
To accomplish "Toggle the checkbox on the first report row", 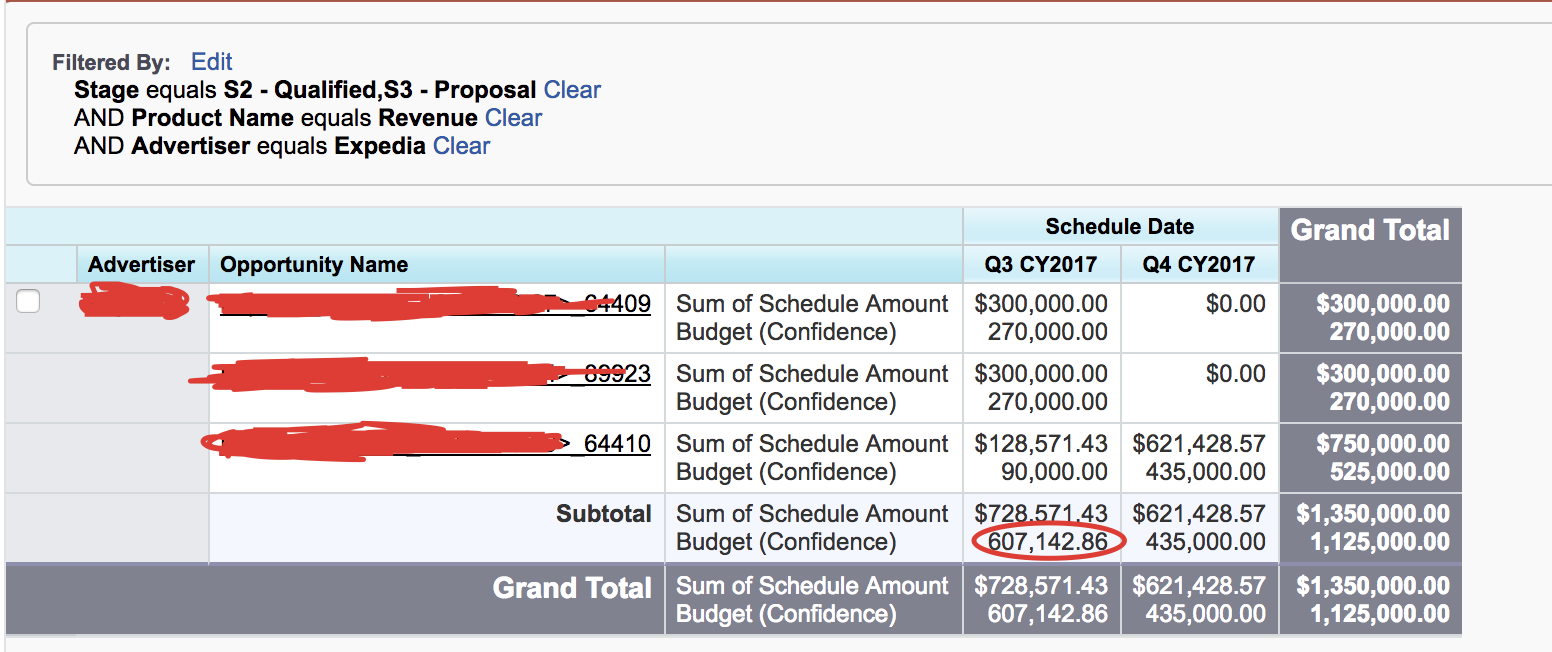I will point(28,300).
